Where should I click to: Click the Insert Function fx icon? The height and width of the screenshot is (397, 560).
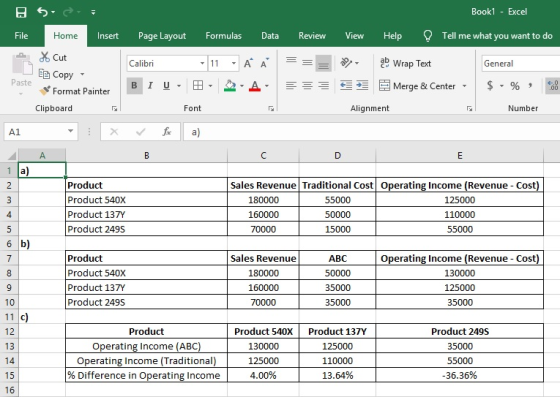coord(167,132)
